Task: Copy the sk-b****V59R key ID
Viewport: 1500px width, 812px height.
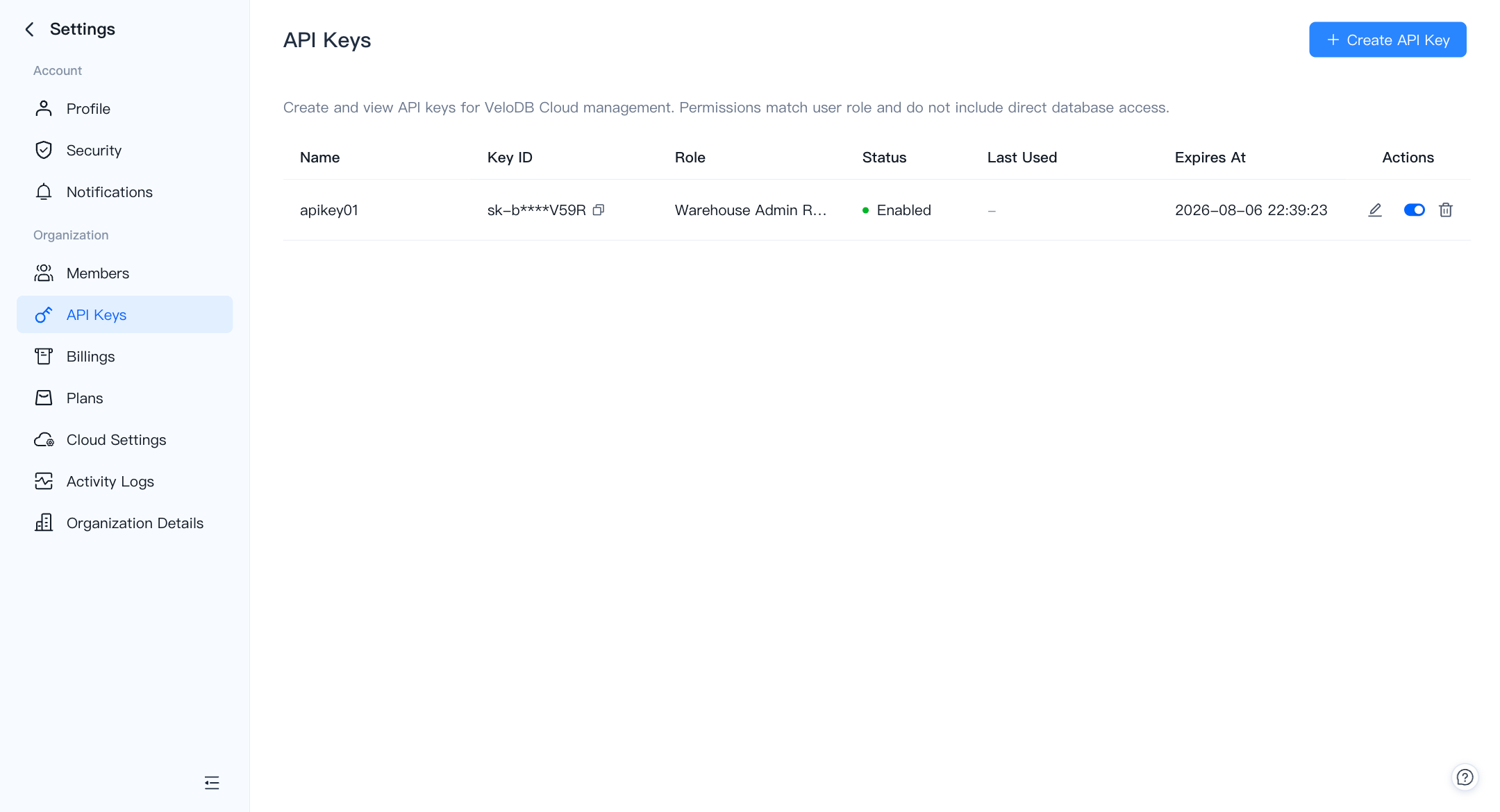Action: 599,210
